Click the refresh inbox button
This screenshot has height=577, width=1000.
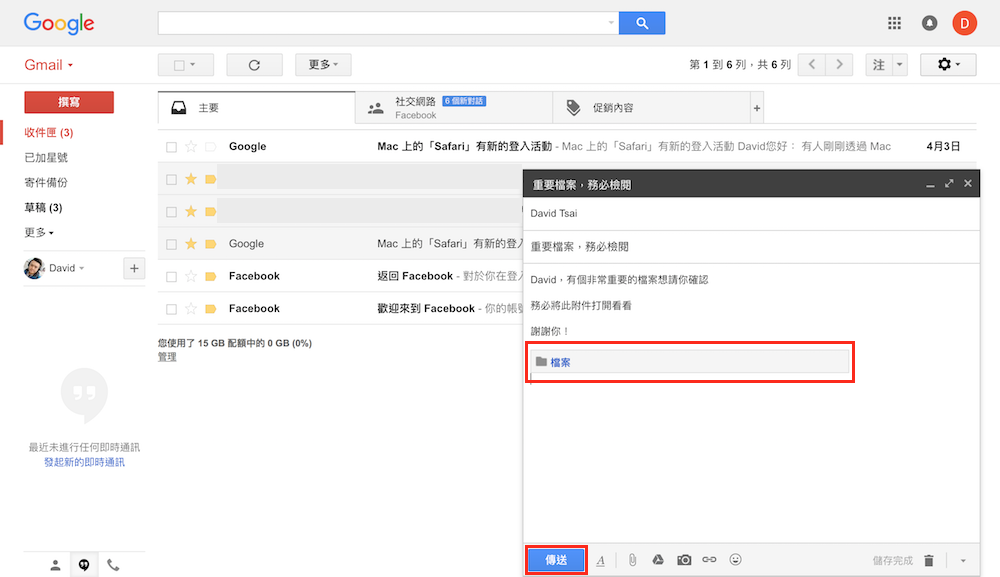254,65
